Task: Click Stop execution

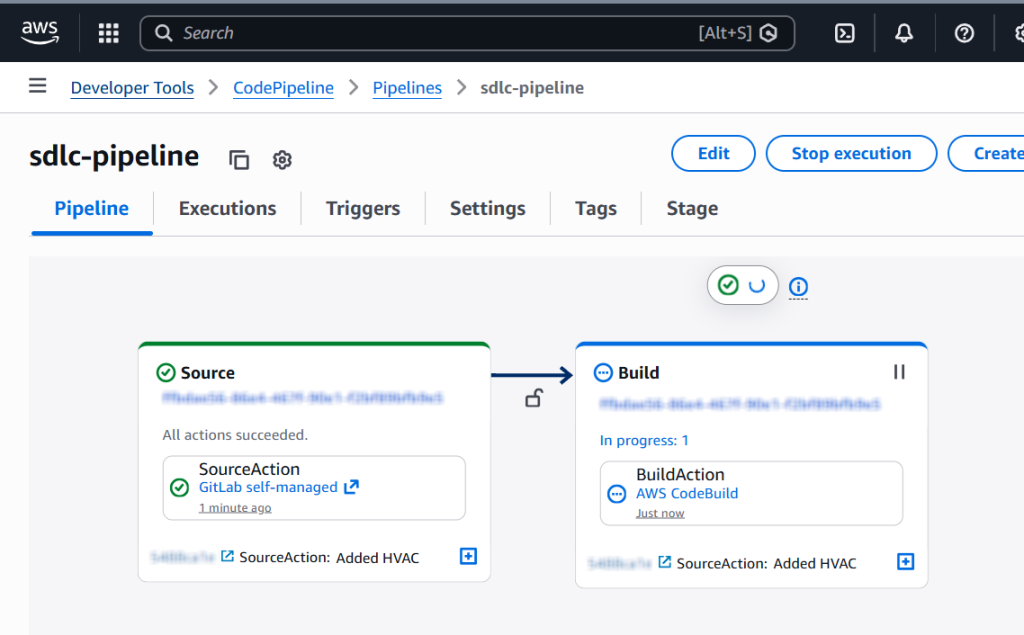Action: click(851, 154)
